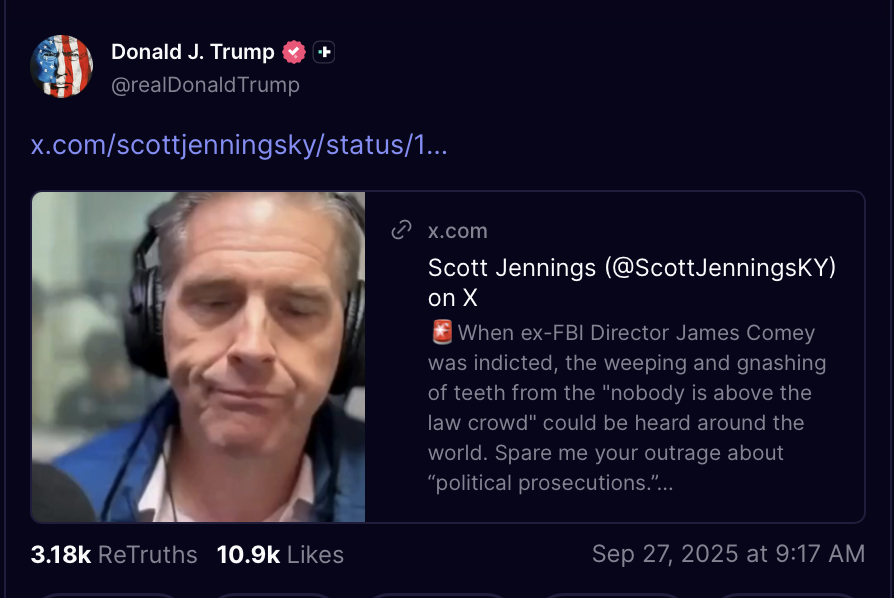Open the @realDonaldTrump handle
The height and width of the screenshot is (598, 894).
pos(205,85)
